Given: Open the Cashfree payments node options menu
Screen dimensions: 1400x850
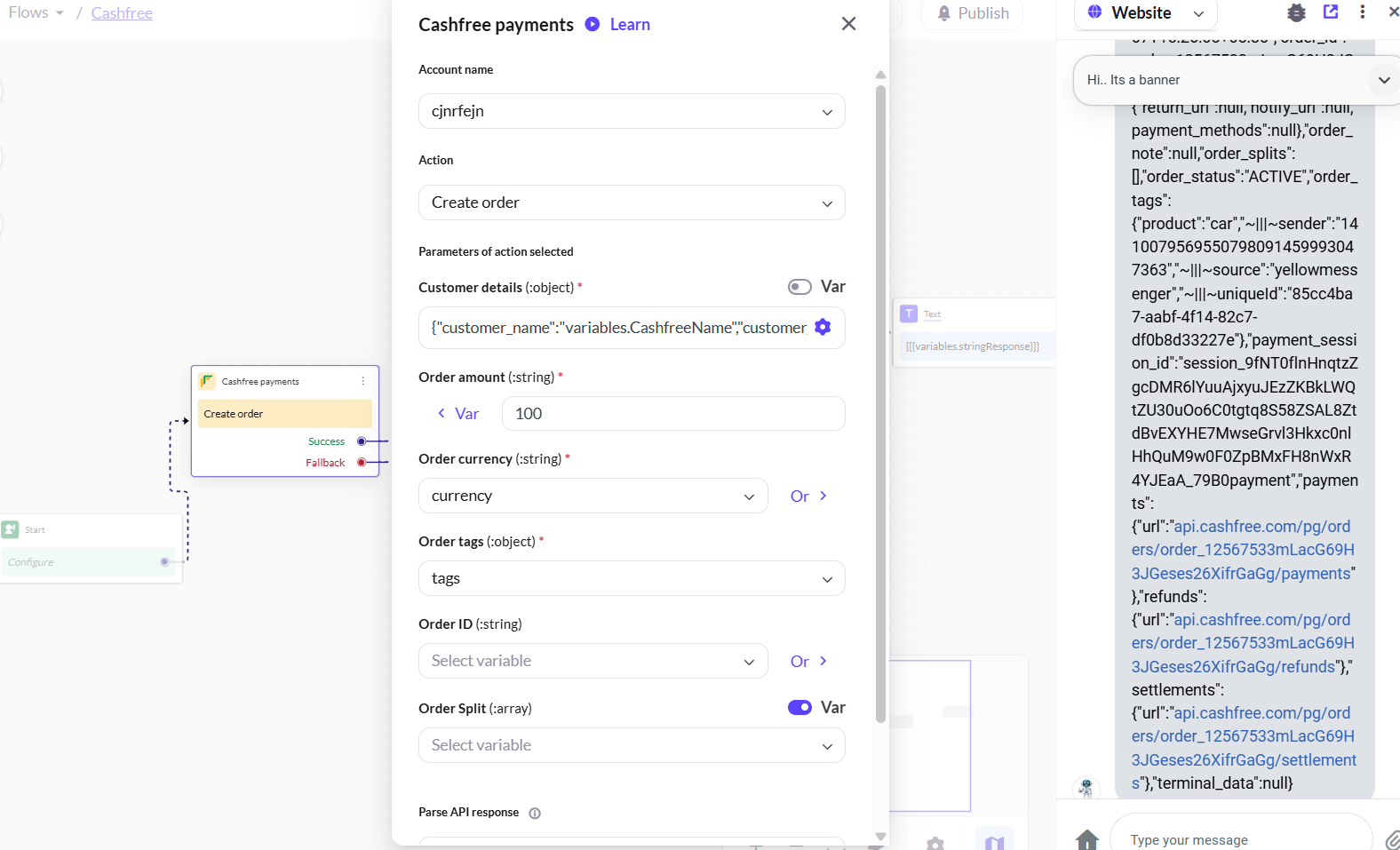Looking at the screenshot, I should click(363, 381).
